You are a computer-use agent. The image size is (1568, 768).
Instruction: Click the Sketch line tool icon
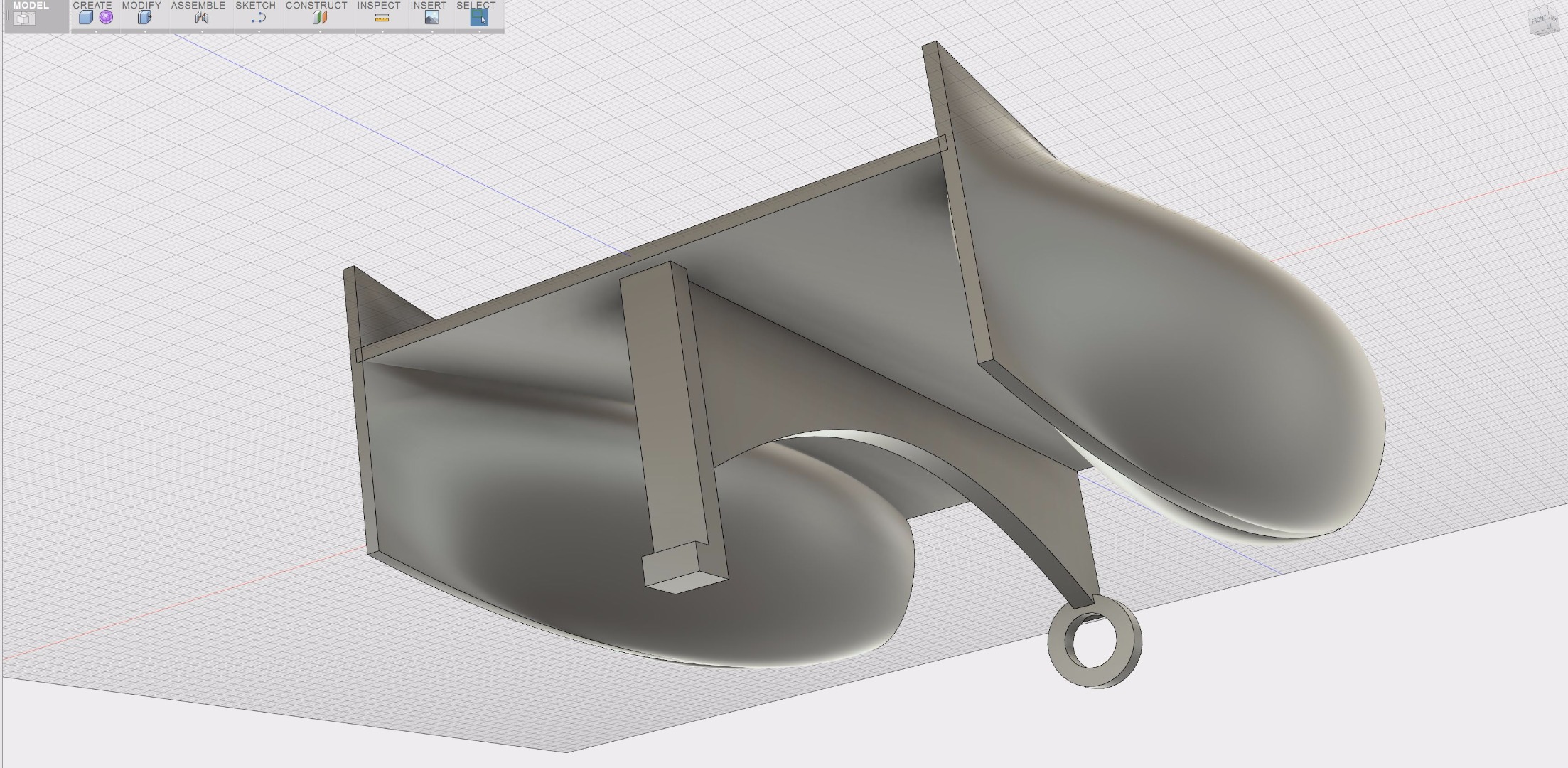click(x=259, y=18)
